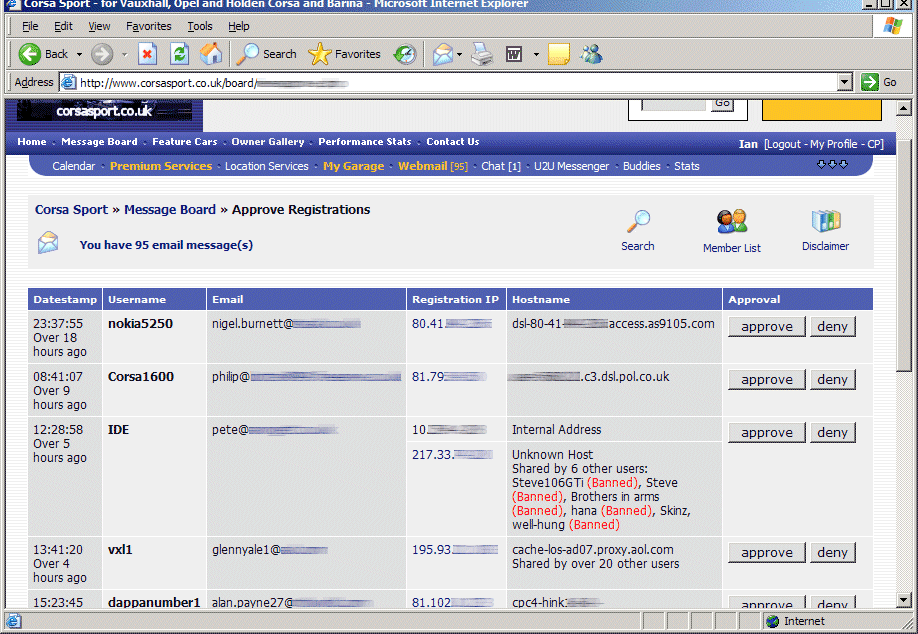
Task: Click the browser Stop icon
Action: point(147,54)
